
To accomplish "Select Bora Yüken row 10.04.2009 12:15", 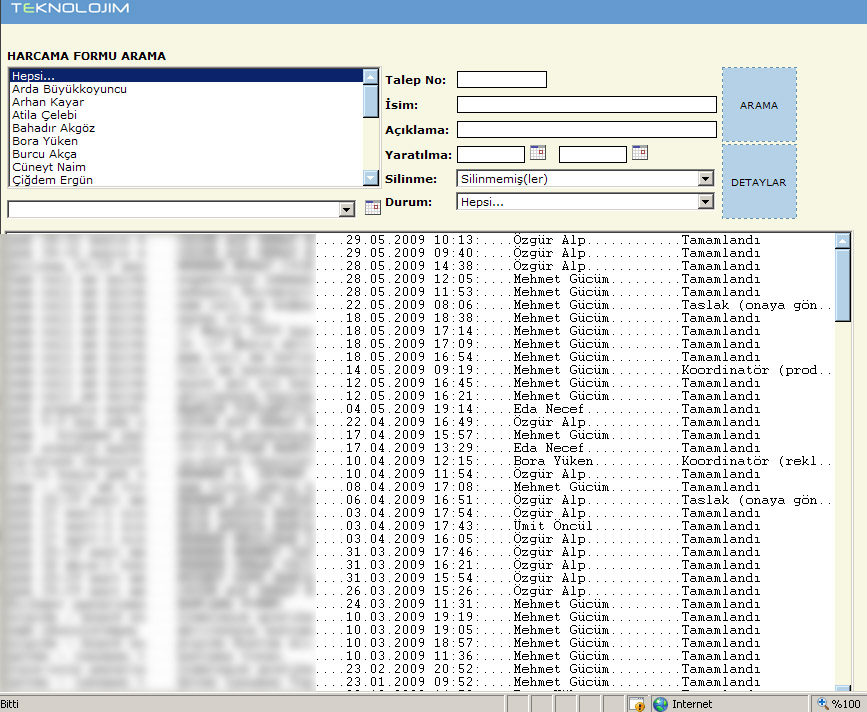I will pos(420,460).
